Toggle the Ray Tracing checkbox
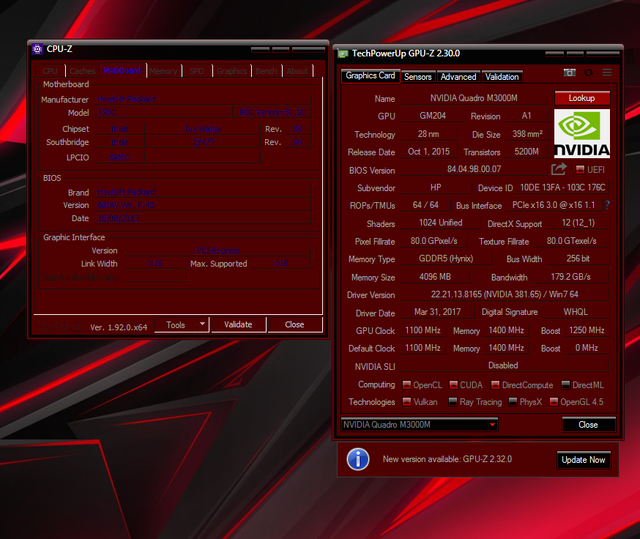The image size is (640, 539). pos(453,402)
